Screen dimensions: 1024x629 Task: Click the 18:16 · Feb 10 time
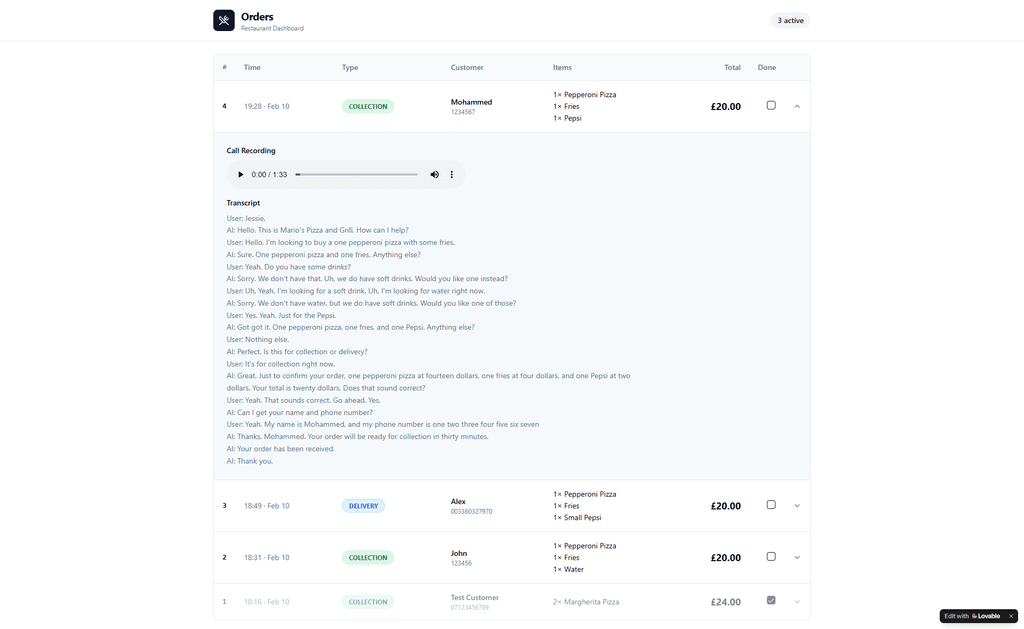pyautogui.click(x=266, y=602)
